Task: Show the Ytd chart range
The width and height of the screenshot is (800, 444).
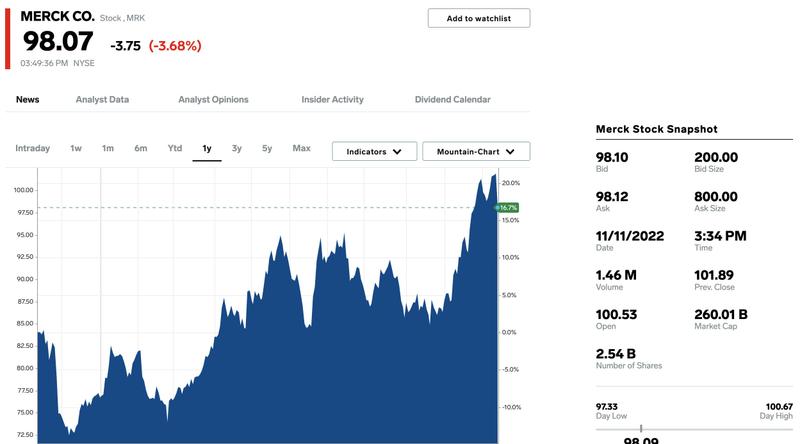Action: (x=175, y=148)
